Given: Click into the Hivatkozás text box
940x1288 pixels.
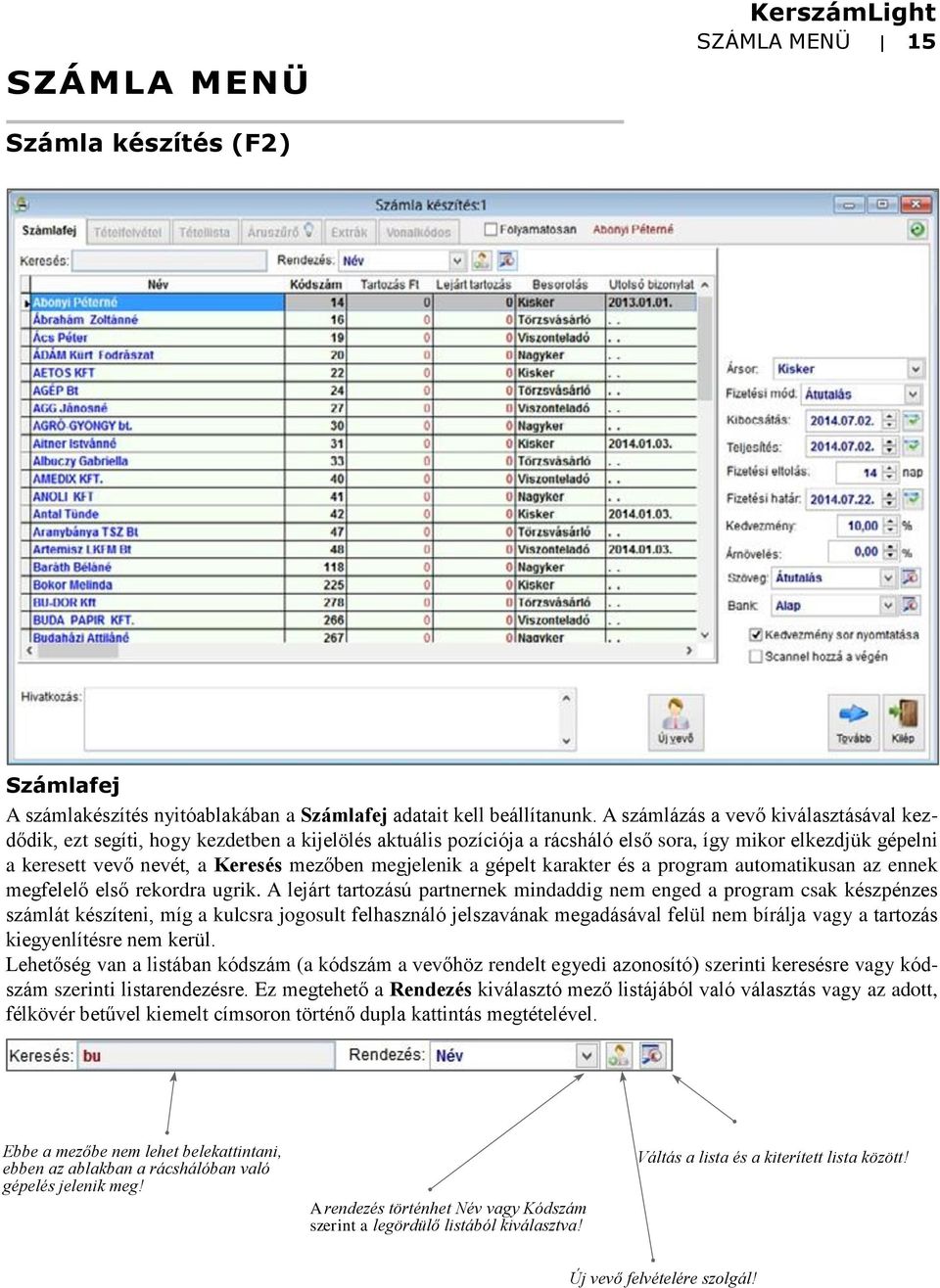Looking at the screenshot, I should tap(321, 719).
